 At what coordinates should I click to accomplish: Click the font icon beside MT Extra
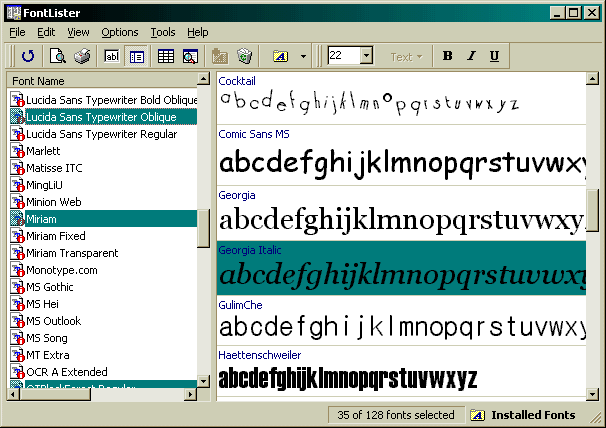click(17, 355)
